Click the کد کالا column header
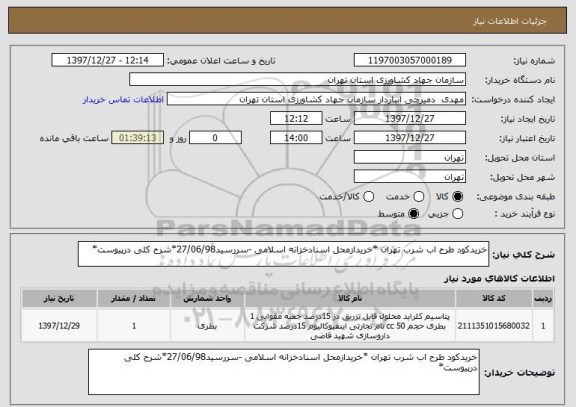The image size is (576, 407). coord(494,298)
